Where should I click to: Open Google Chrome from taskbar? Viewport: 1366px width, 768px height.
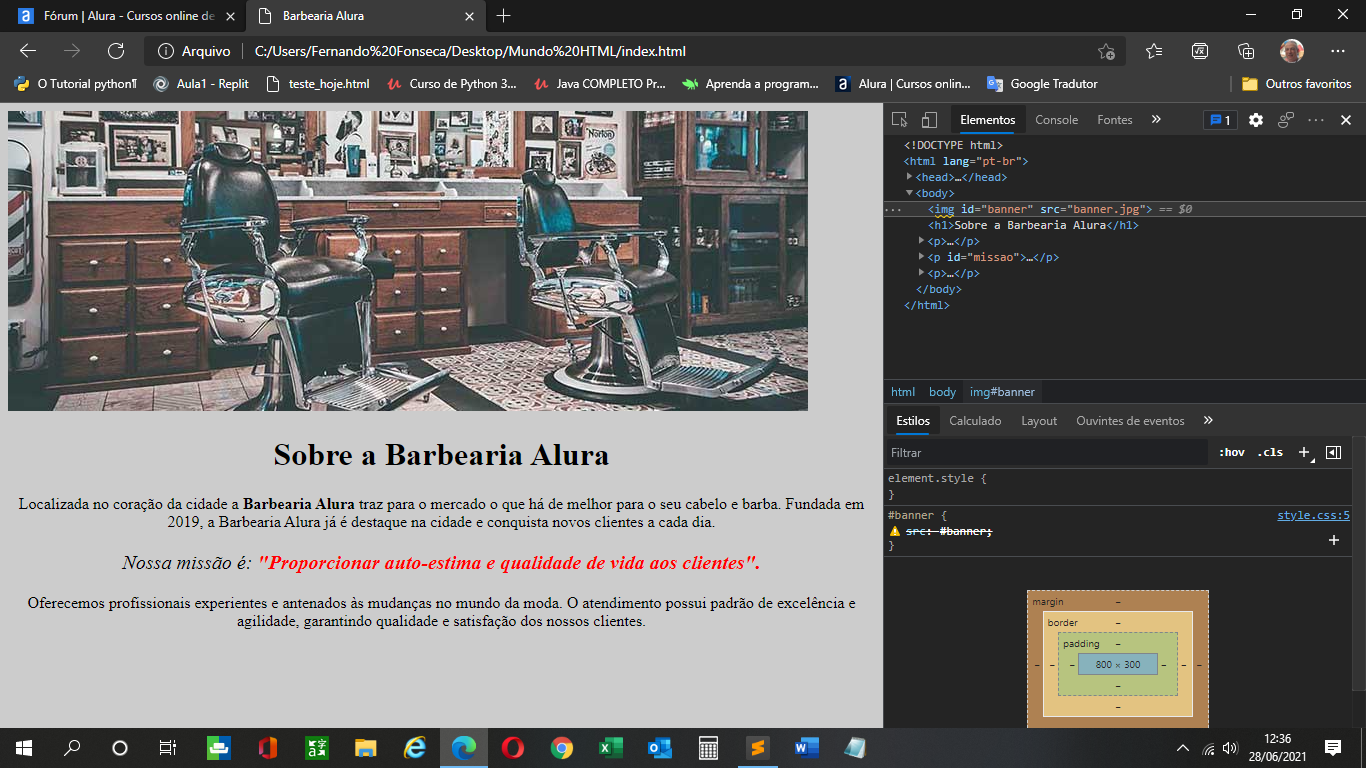click(562, 747)
